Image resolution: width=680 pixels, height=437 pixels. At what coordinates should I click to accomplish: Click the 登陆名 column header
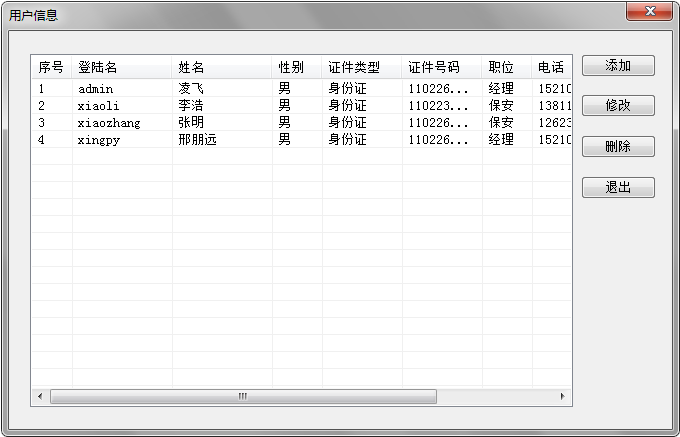tap(98, 68)
